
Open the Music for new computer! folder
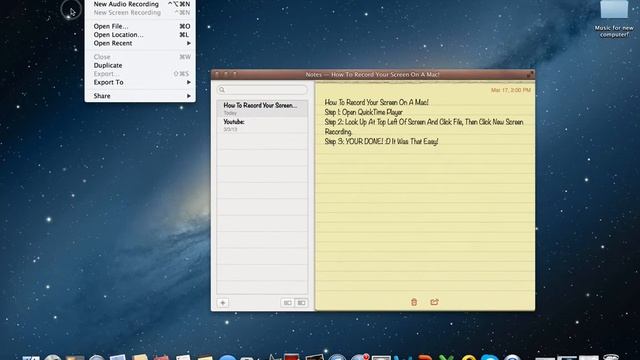[614, 19]
